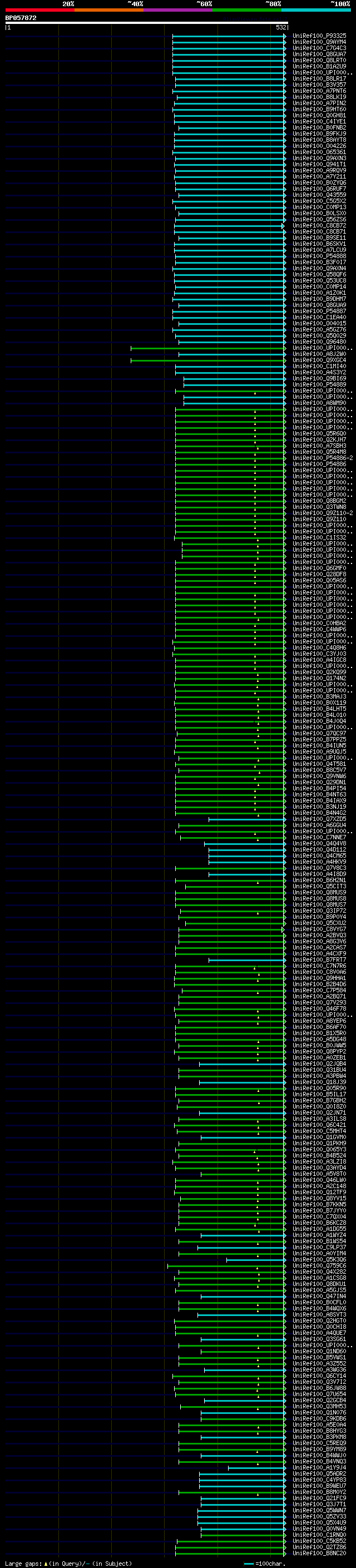Open the UniRef100_C7G4C3 hit

point(319,48)
